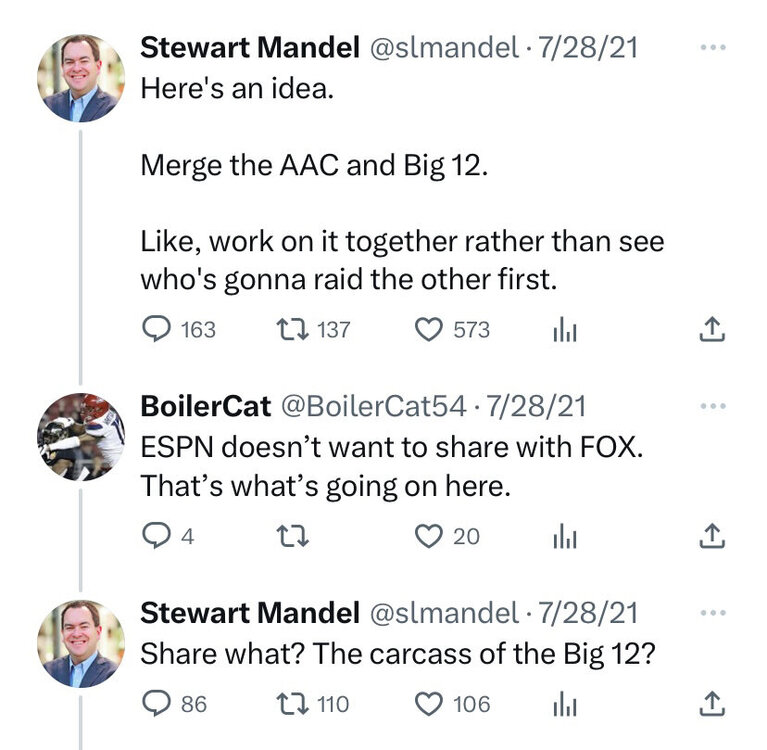Share Stewart Mandel's first tweet
767x750 pixels.
(x=709, y=329)
